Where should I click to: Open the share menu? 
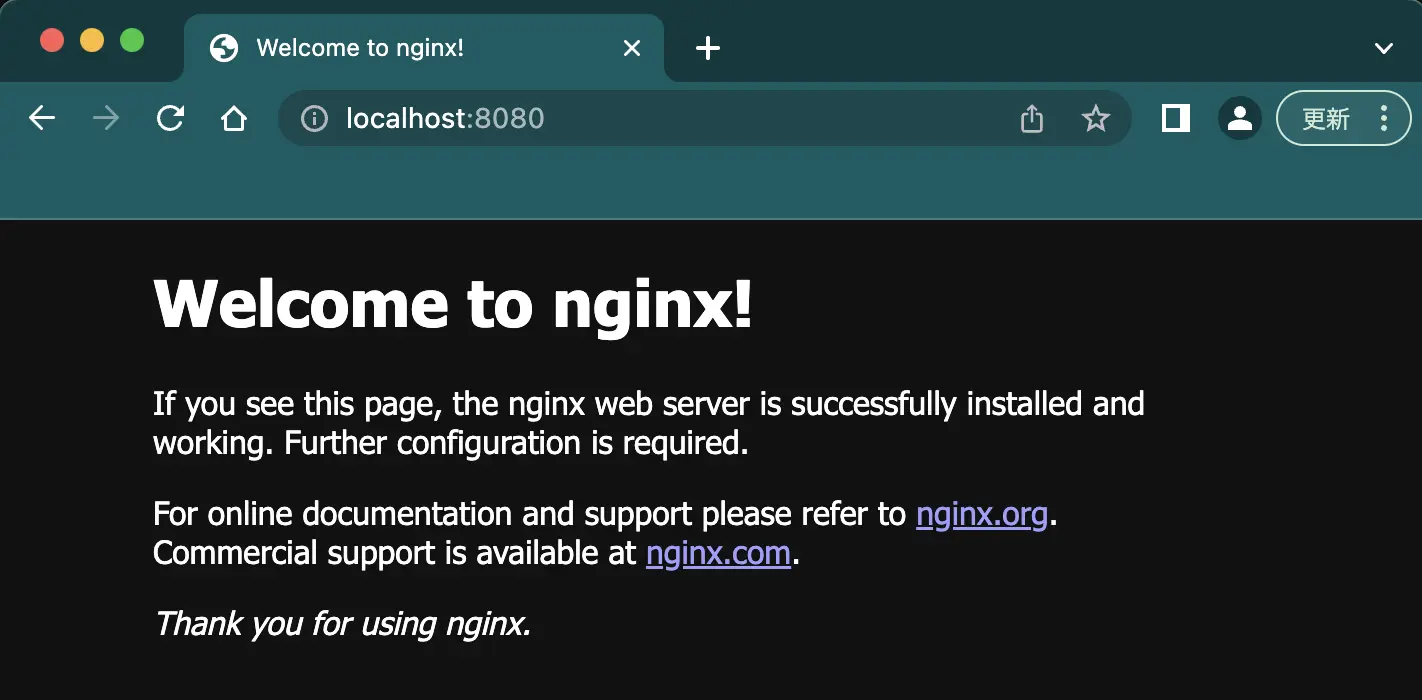click(x=1031, y=118)
